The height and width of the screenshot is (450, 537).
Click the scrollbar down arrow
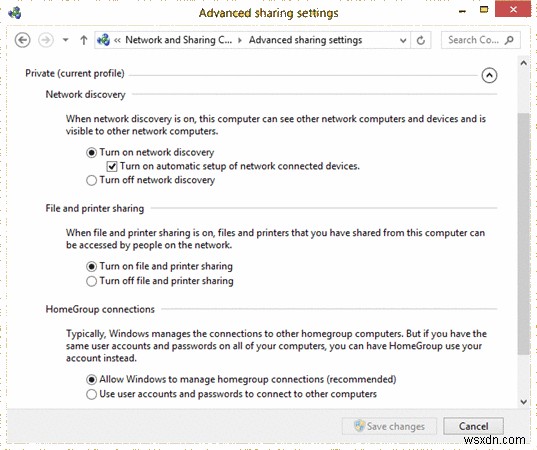[524, 402]
